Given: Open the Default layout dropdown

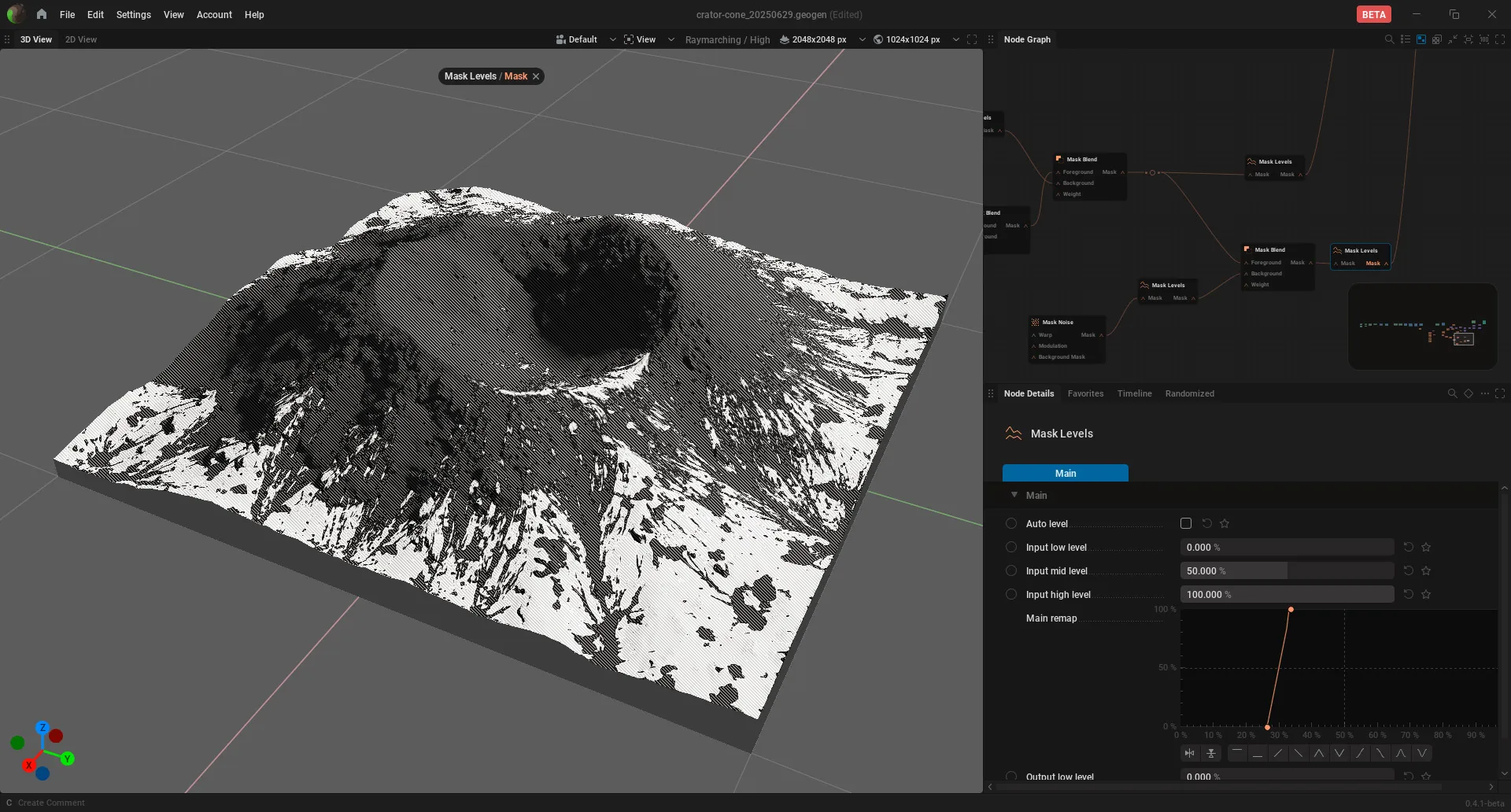Looking at the screenshot, I should 586,39.
